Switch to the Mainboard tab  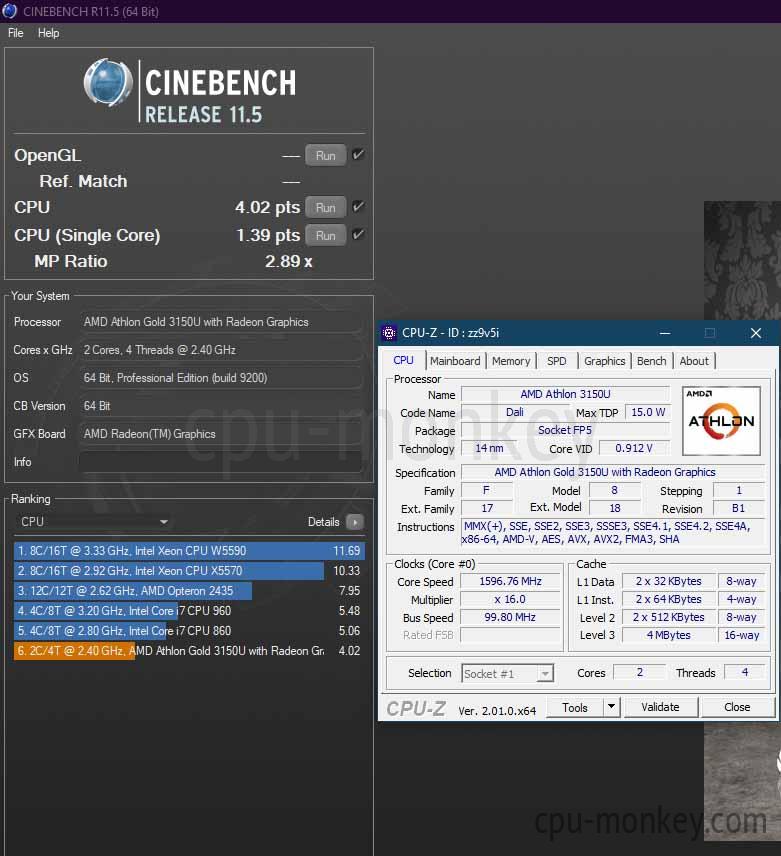pyautogui.click(x=455, y=361)
